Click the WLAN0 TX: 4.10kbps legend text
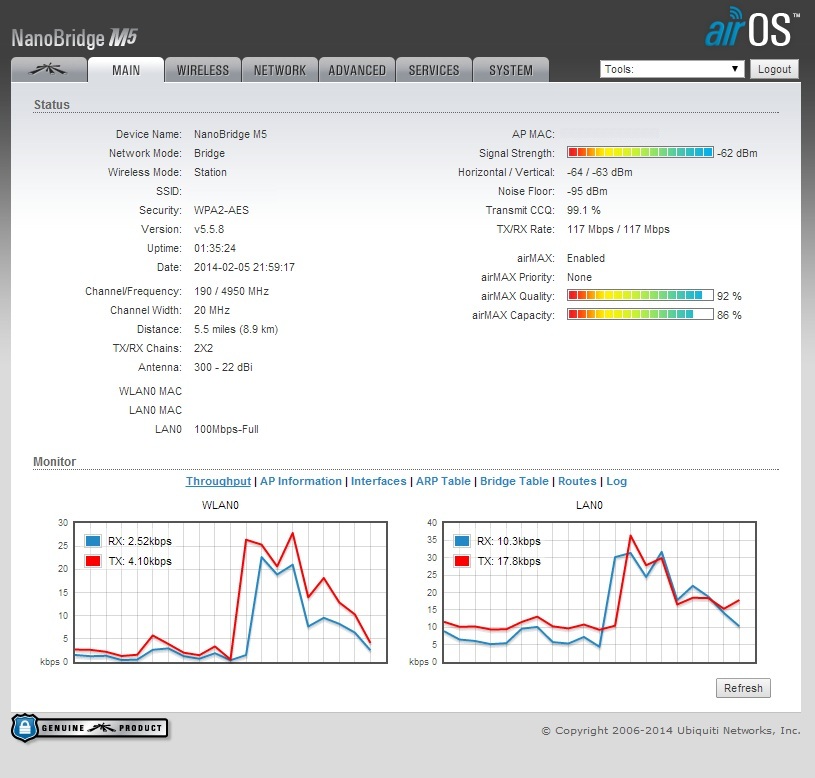This screenshot has width=815, height=778. click(x=140, y=561)
